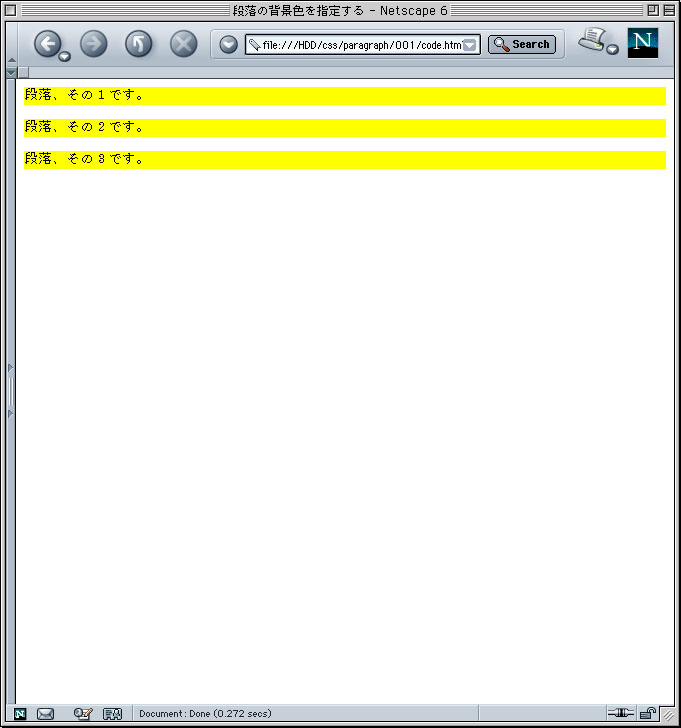Click the window title '段落の背景色を指定する - Netscape 6'

point(340,10)
